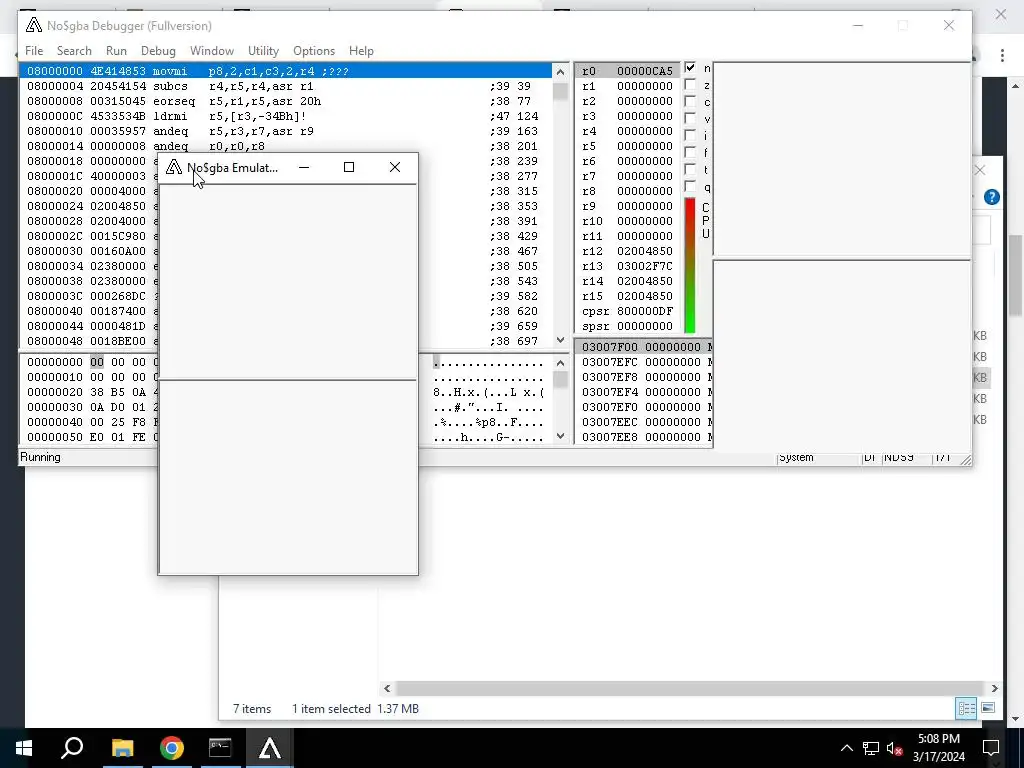Viewport: 1024px width, 768px height.
Task: Select the r12 register row
Action: coord(627,251)
